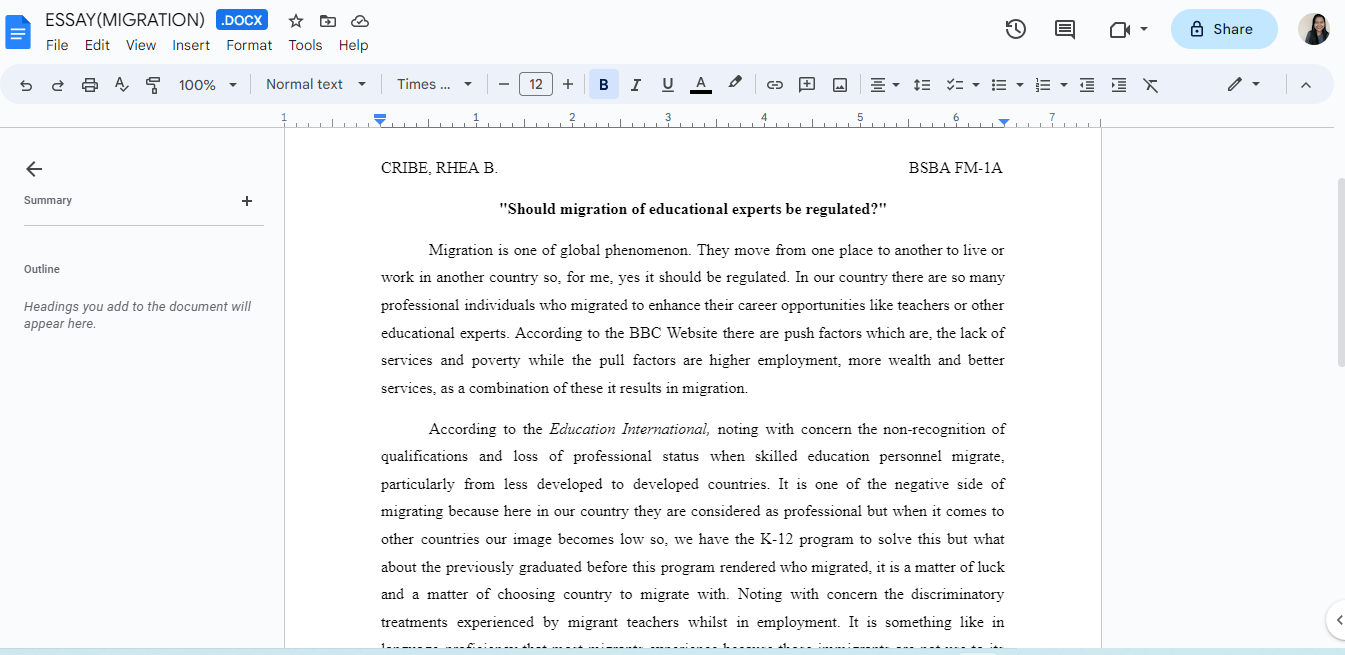Add a document summary with plus button
This screenshot has height=655, width=1345.
point(247,200)
